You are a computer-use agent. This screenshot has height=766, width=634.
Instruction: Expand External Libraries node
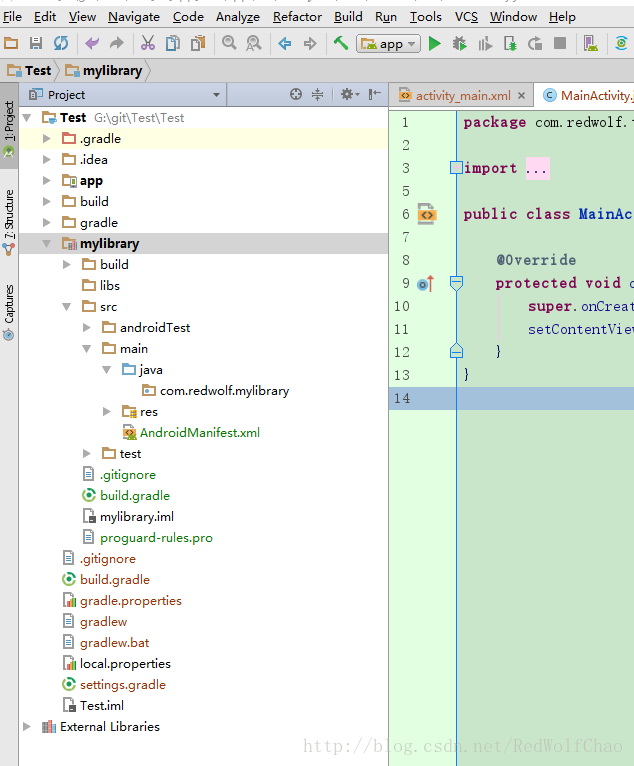[27, 727]
